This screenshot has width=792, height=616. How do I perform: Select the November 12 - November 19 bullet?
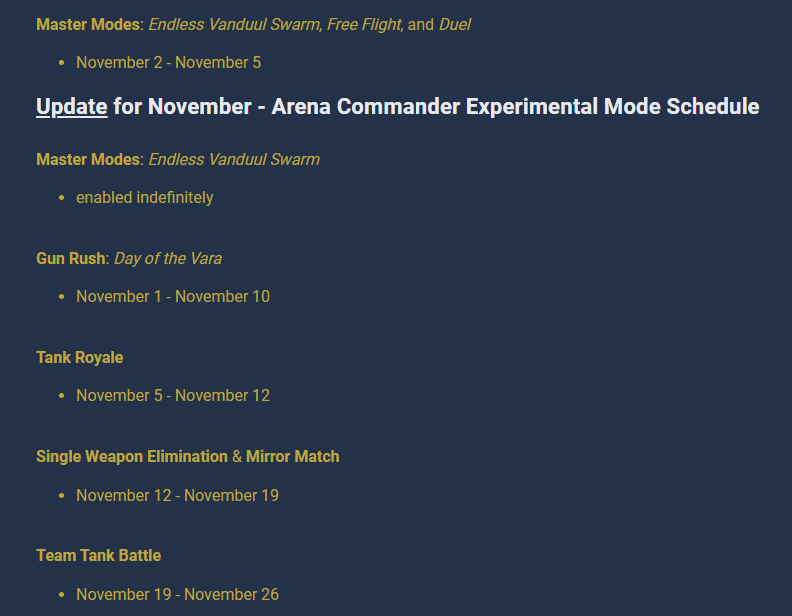click(x=177, y=495)
